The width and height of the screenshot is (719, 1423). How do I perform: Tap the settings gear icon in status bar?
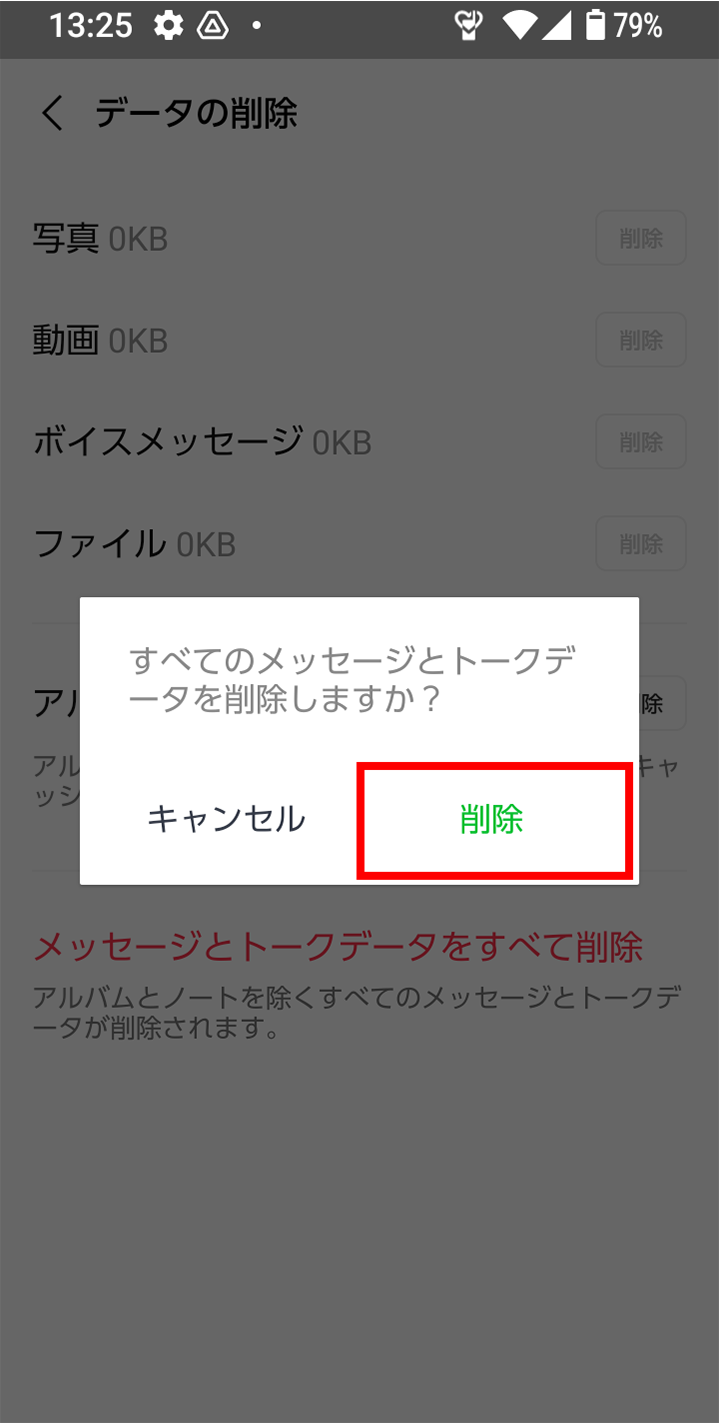[x=169, y=26]
